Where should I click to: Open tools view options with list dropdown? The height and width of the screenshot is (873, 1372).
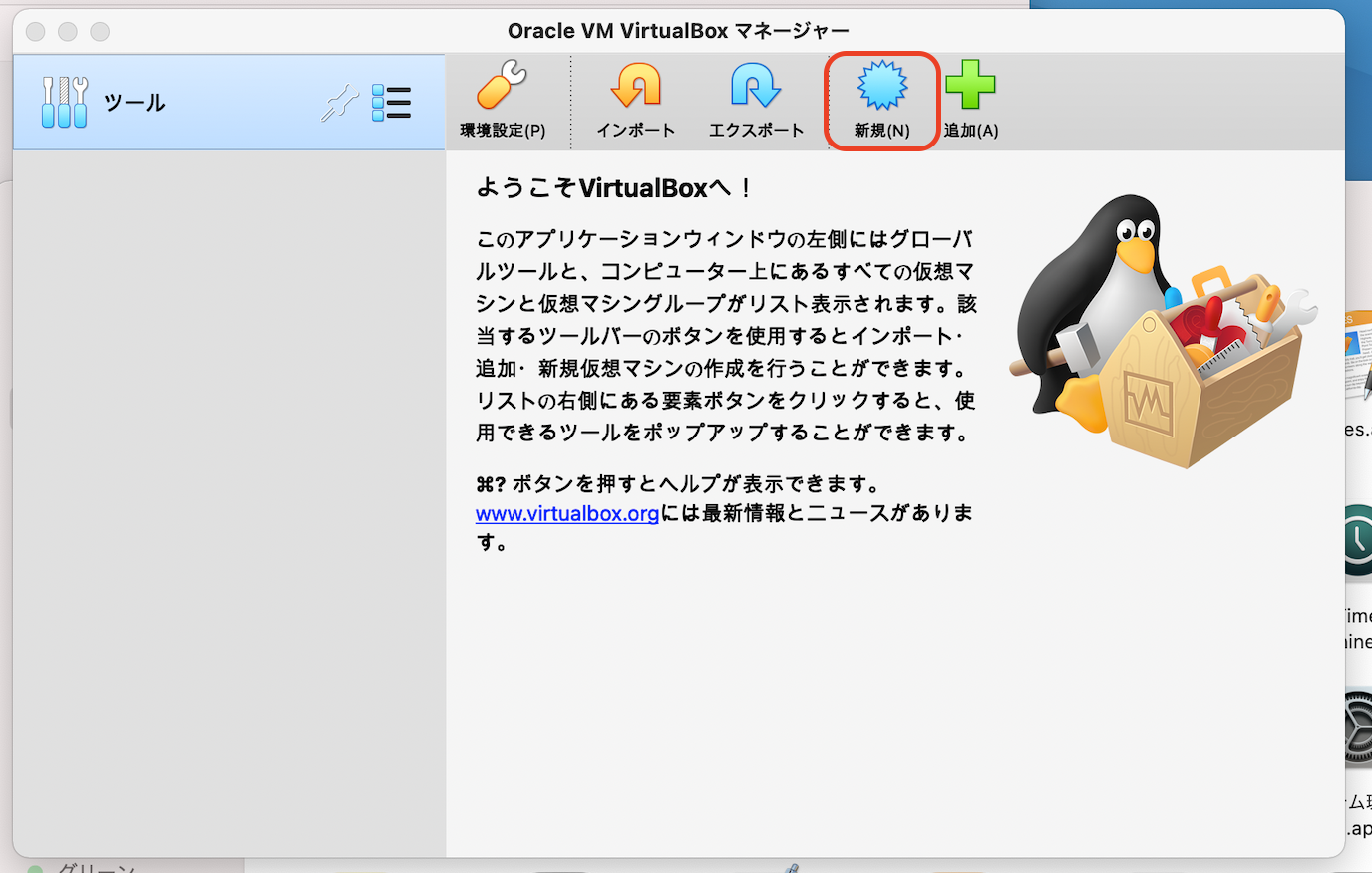(392, 101)
